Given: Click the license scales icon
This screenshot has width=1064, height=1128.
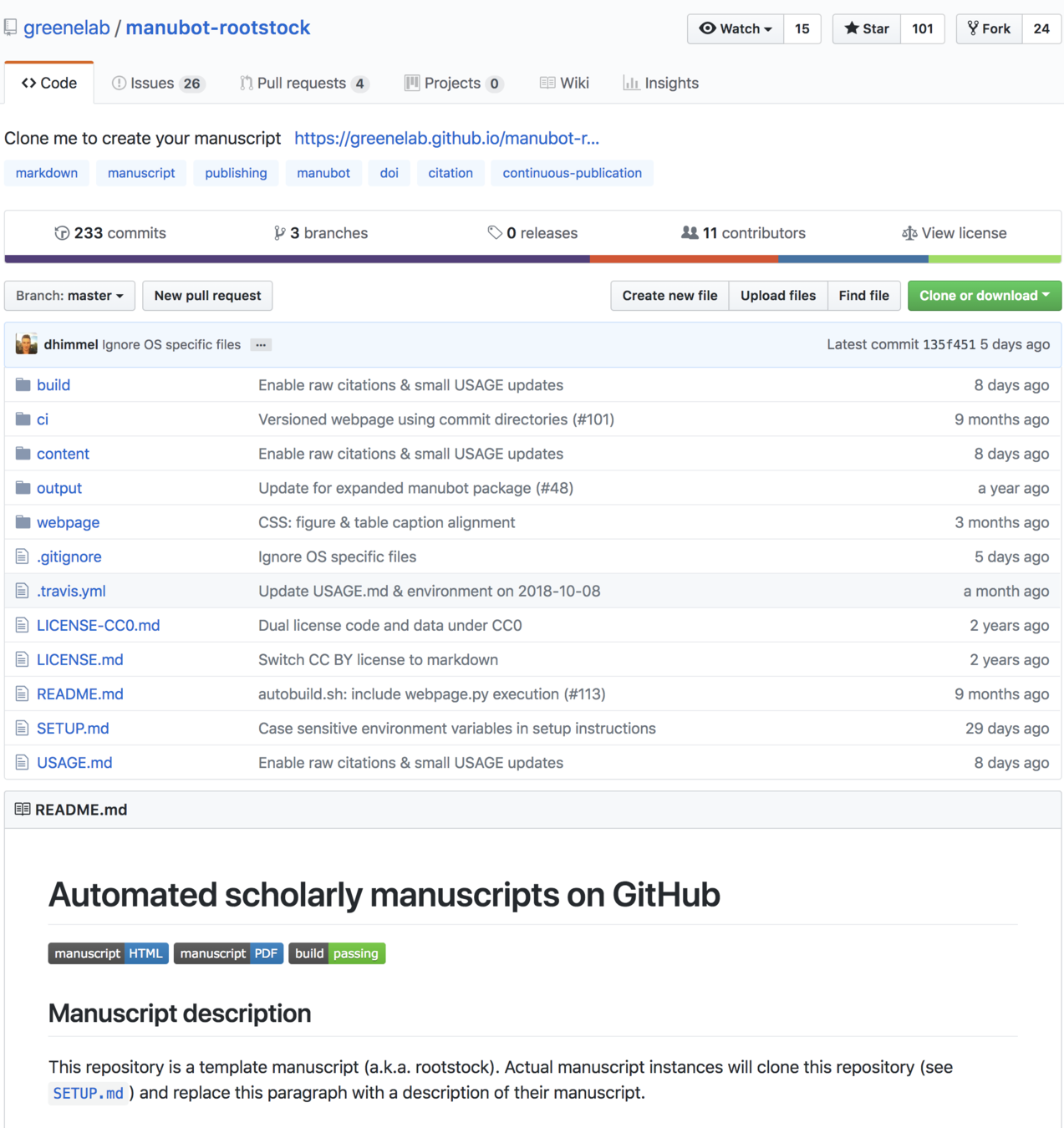Looking at the screenshot, I should [x=909, y=233].
